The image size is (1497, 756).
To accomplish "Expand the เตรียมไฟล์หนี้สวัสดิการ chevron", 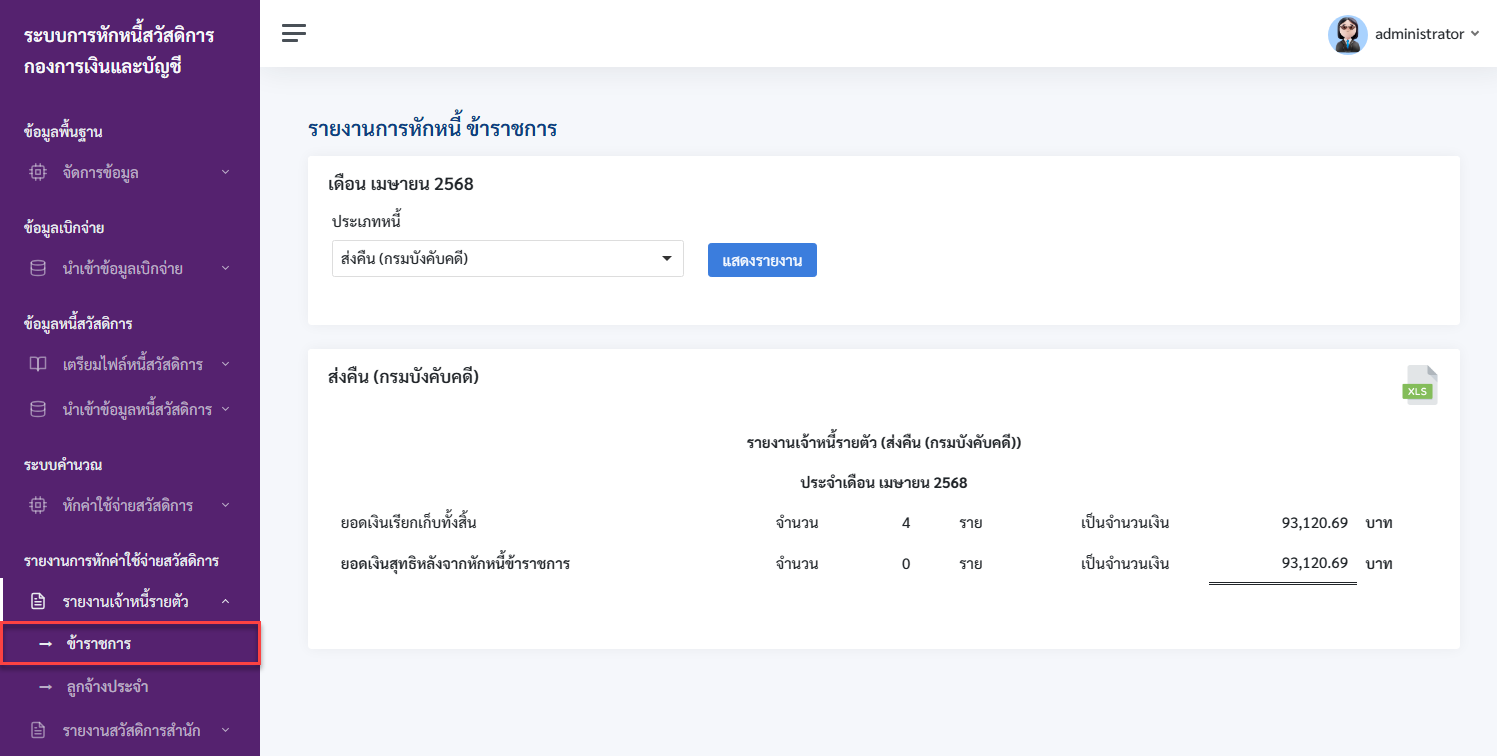I will coord(225,364).
